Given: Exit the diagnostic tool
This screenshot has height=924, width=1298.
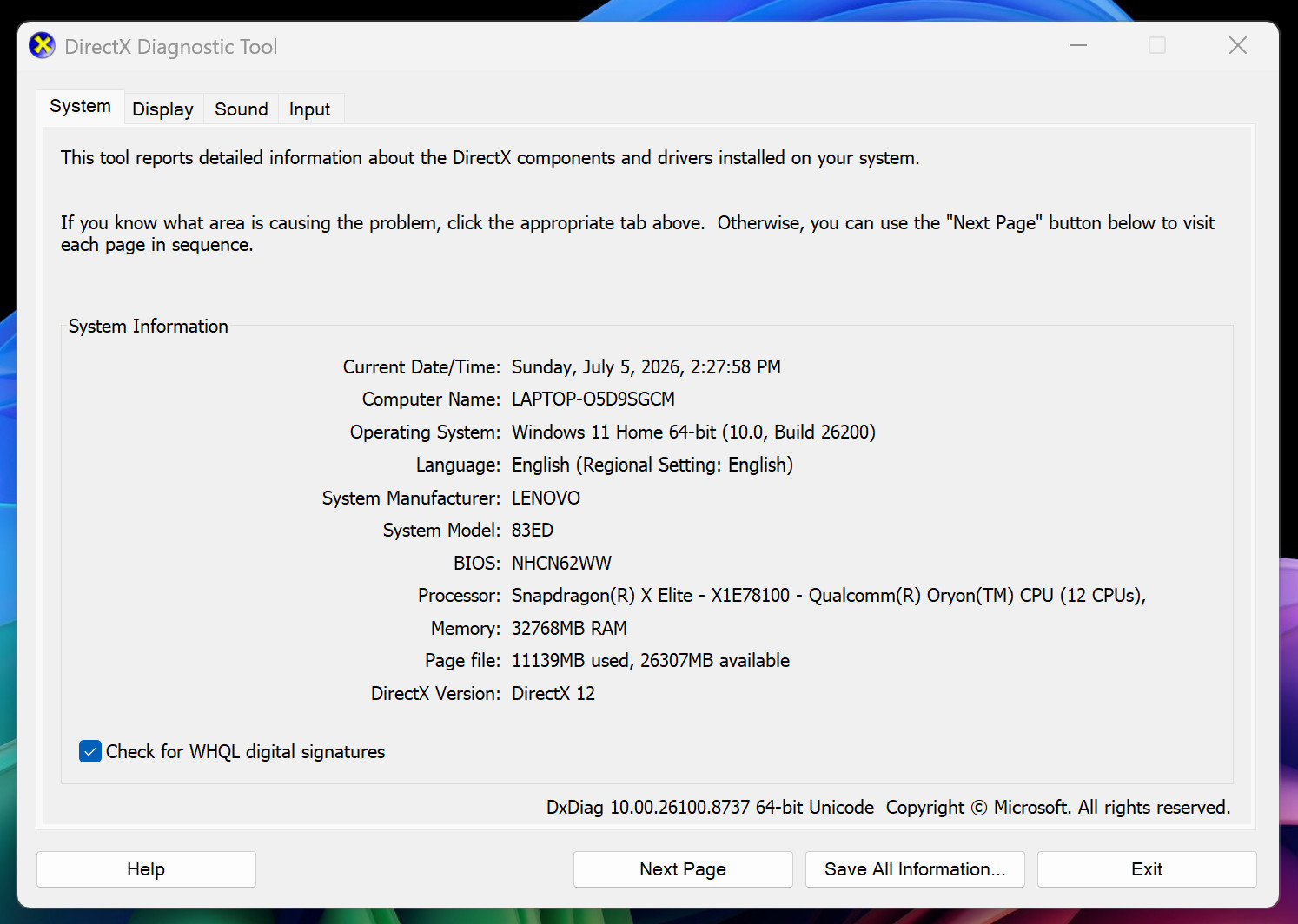Looking at the screenshot, I should coord(1147,869).
